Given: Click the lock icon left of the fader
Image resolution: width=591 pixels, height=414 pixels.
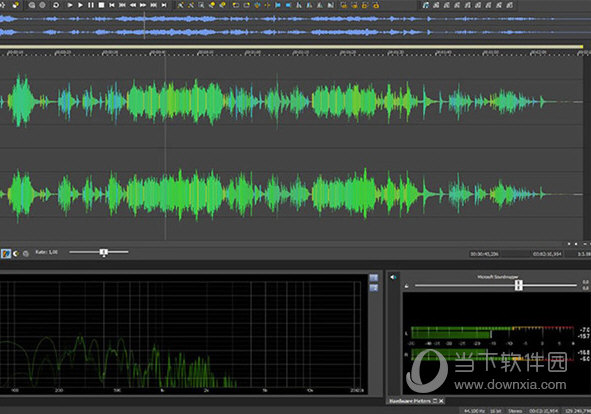Looking at the screenshot, I should coord(407,286).
